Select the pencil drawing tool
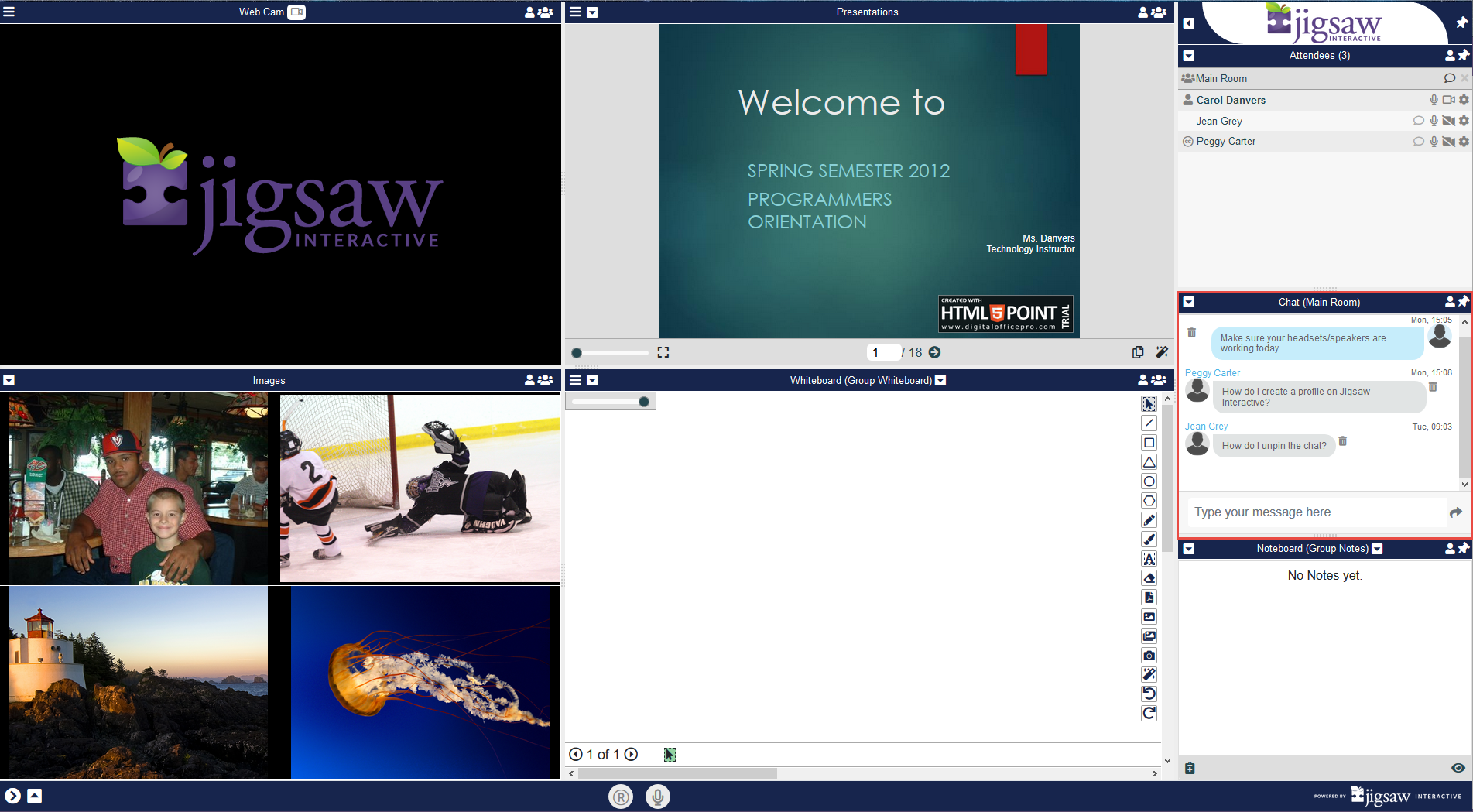 point(1149,520)
